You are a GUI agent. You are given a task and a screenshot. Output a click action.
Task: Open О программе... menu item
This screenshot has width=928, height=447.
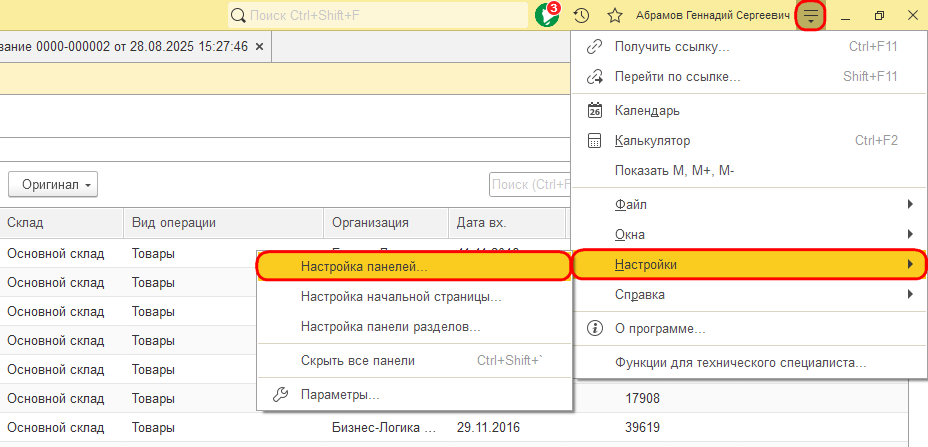coord(749,328)
